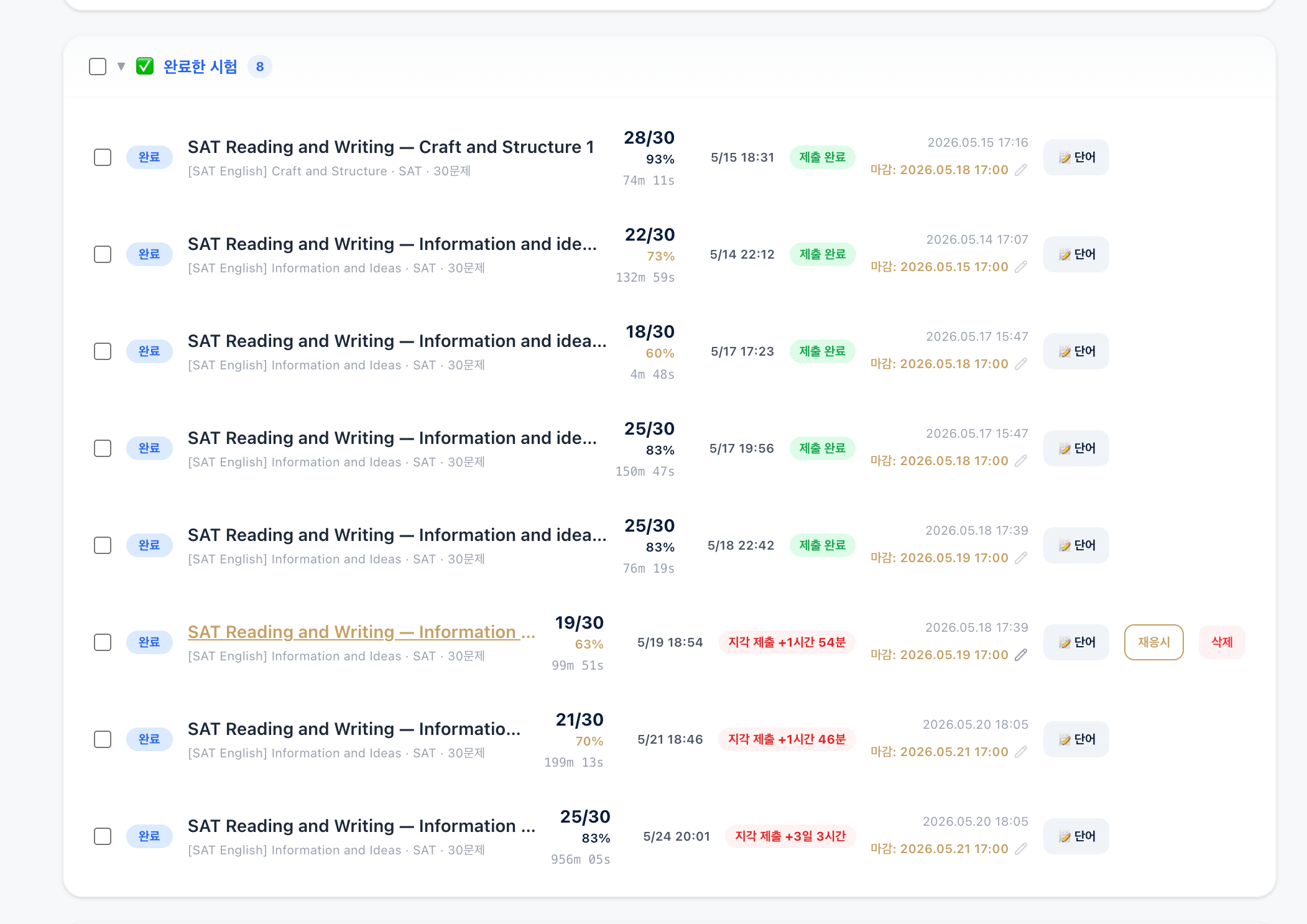Viewport: 1307px width, 924px height.
Task: Click green checkmark icon beside 완료한 시험
Action: 145,66
